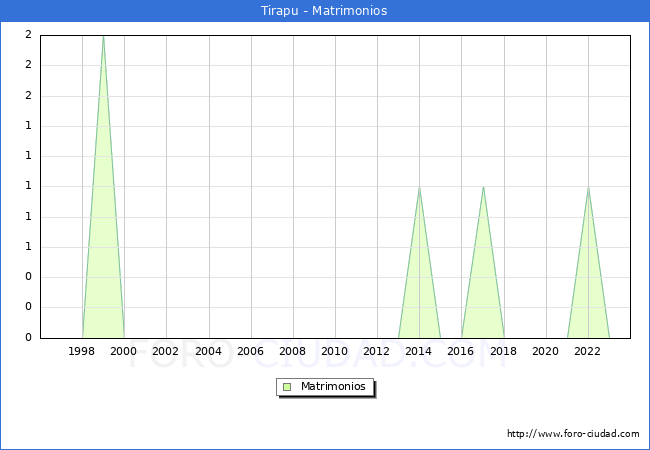Image resolution: width=650 pixels, height=450 pixels.
Task: Select the 2006 x-axis label
Action: point(250,351)
